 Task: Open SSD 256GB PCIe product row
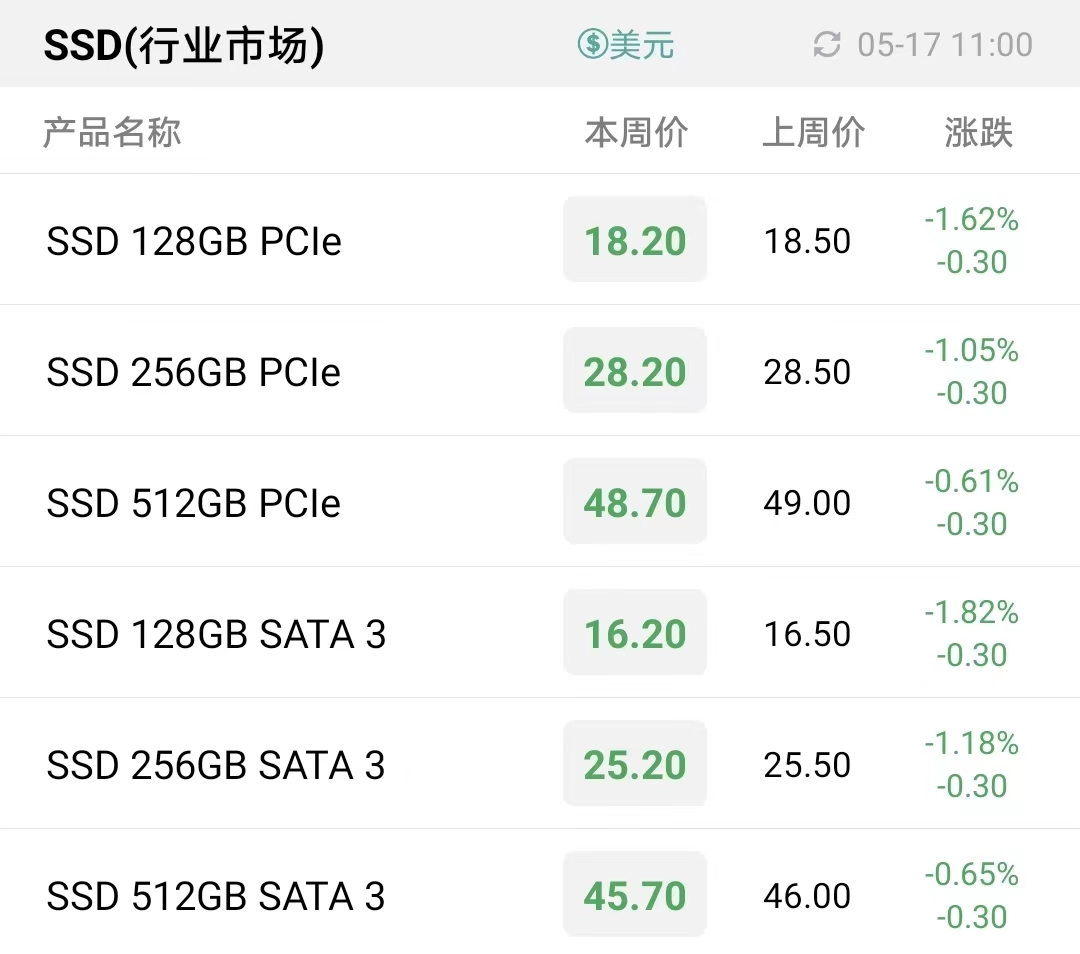(540, 370)
